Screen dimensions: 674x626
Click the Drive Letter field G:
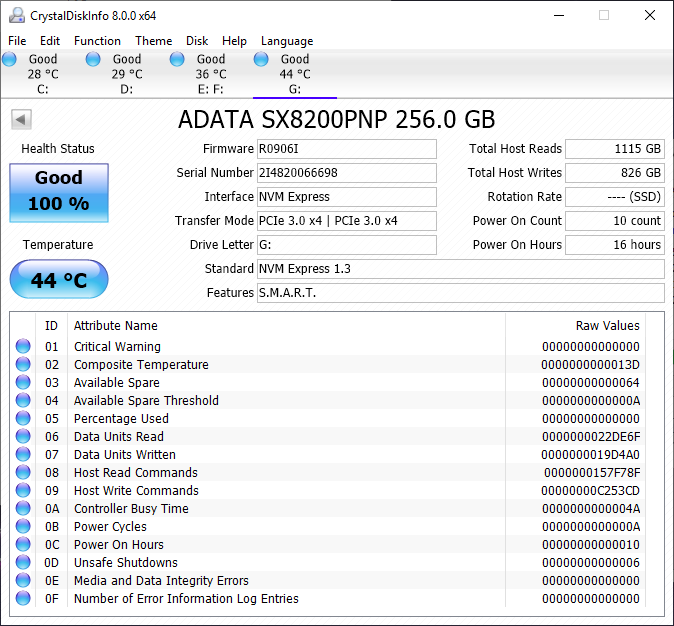[347, 245]
